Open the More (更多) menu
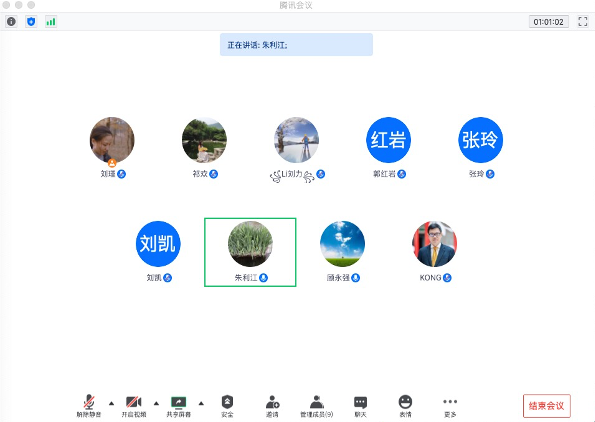 click(x=450, y=406)
